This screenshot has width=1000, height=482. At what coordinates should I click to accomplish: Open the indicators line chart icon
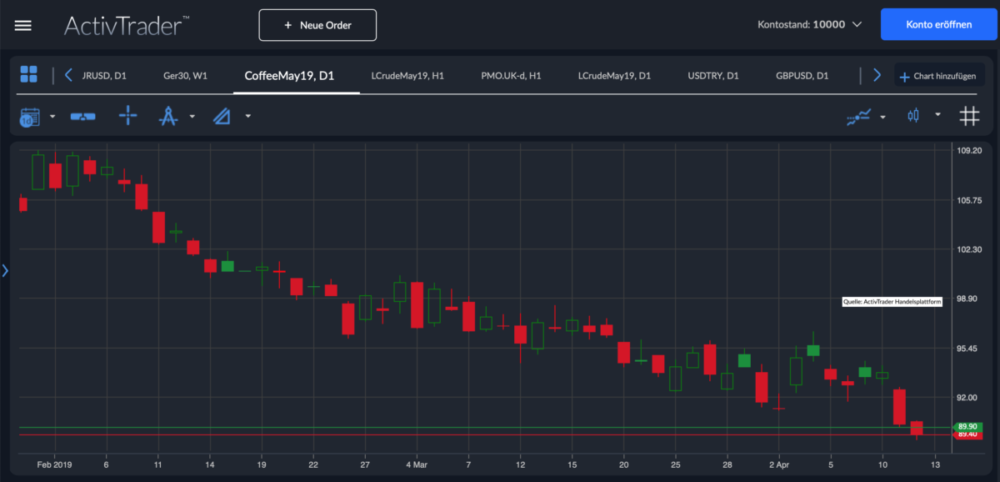point(858,117)
